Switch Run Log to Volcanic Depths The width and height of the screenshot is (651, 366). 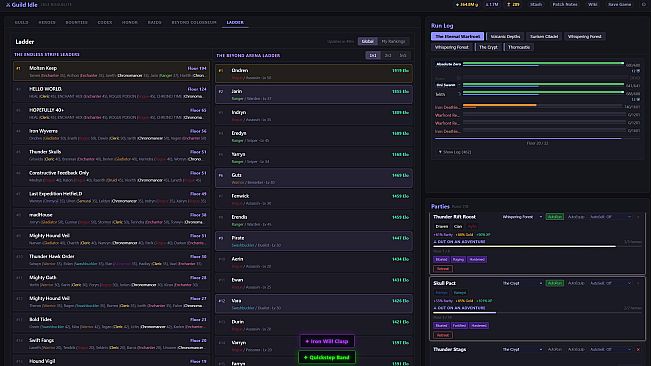click(505, 37)
